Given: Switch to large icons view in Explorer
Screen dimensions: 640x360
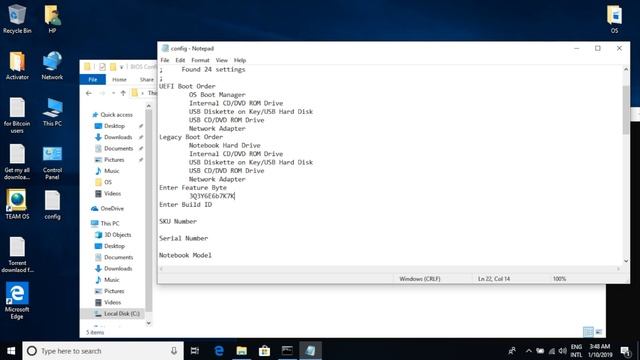Looking at the screenshot, I should tap(598, 332).
